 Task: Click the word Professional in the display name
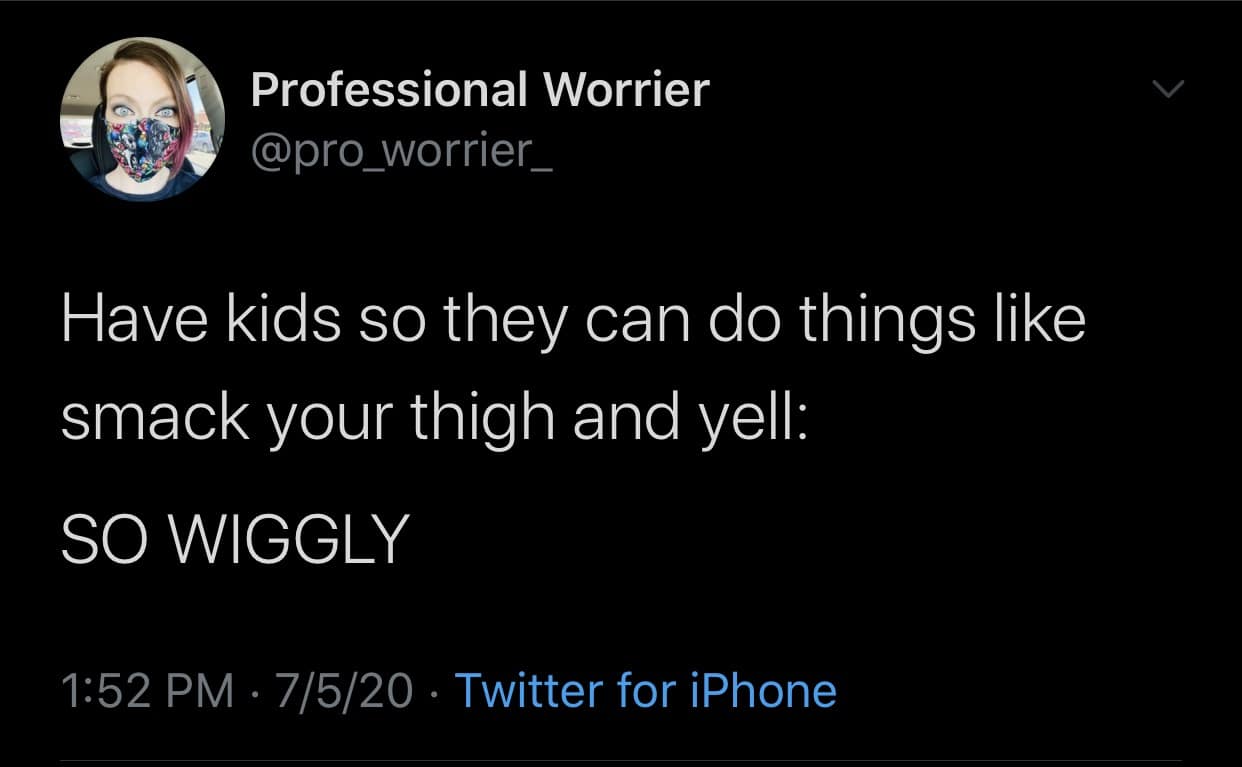389,90
